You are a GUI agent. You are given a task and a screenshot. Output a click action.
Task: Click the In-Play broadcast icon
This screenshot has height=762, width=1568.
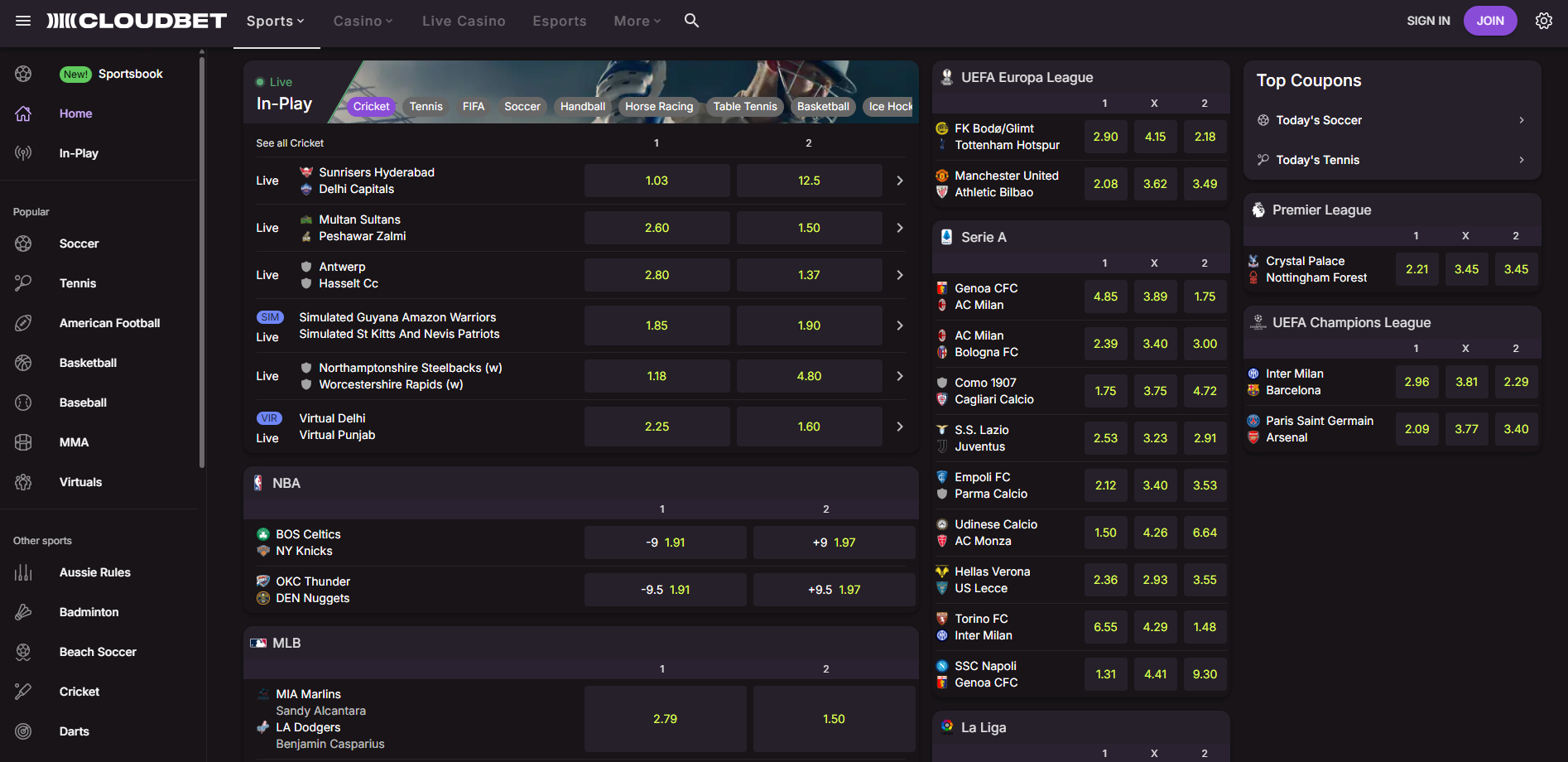[23, 153]
